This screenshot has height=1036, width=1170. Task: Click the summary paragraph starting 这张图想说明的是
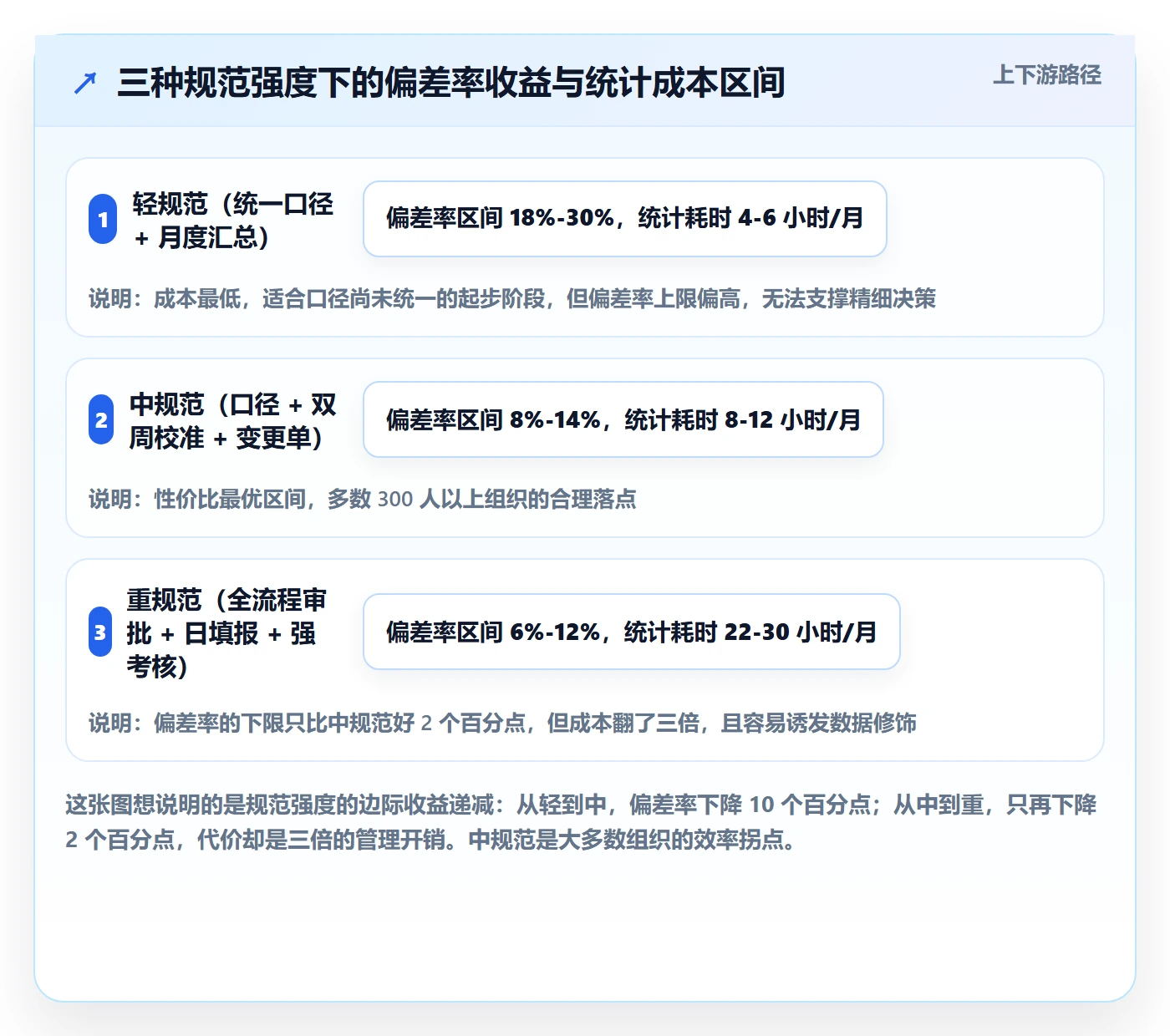tap(582, 822)
